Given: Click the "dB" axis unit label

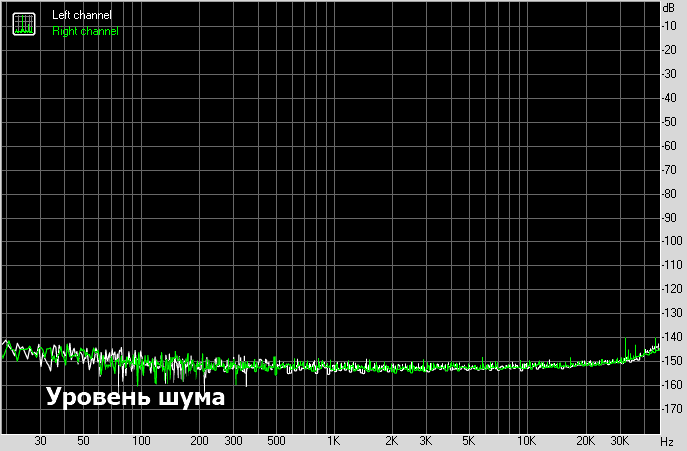Looking at the screenshot, I should click(669, 8).
